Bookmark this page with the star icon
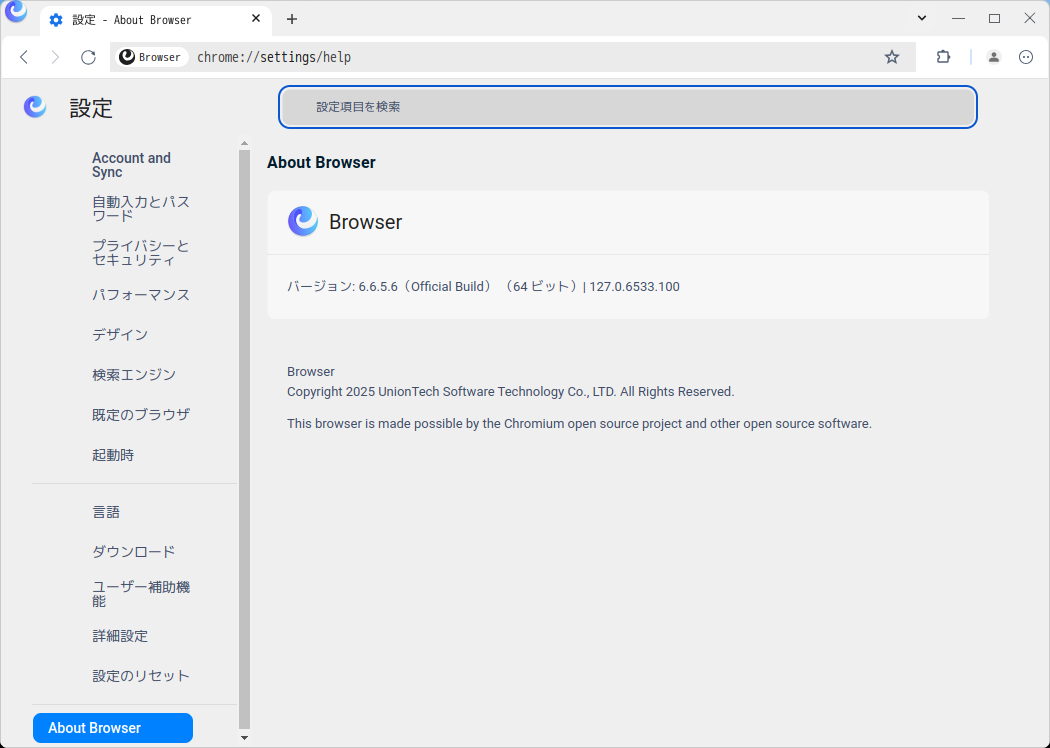The image size is (1050, 748). (892, 57)
